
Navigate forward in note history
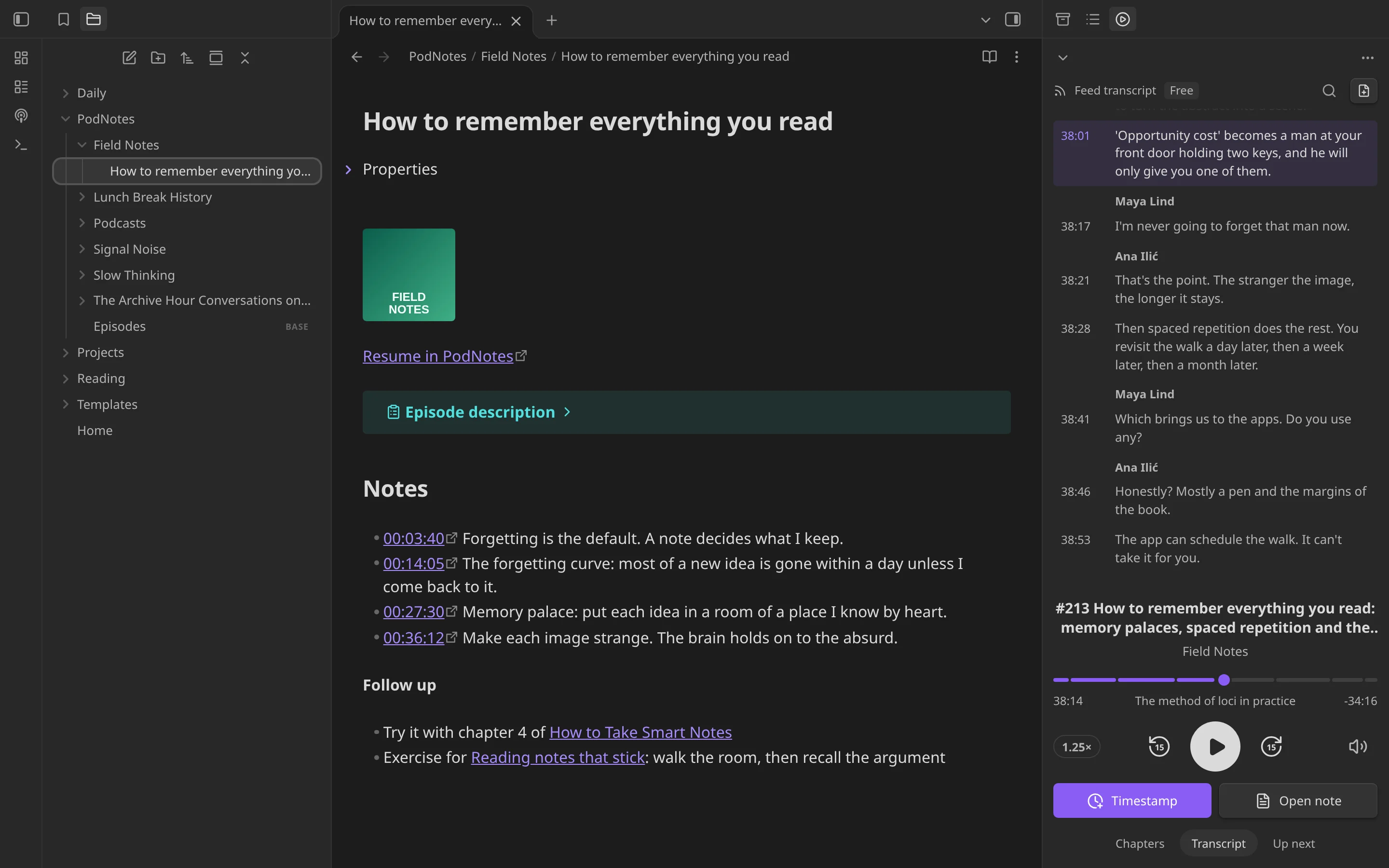[384, 56]
